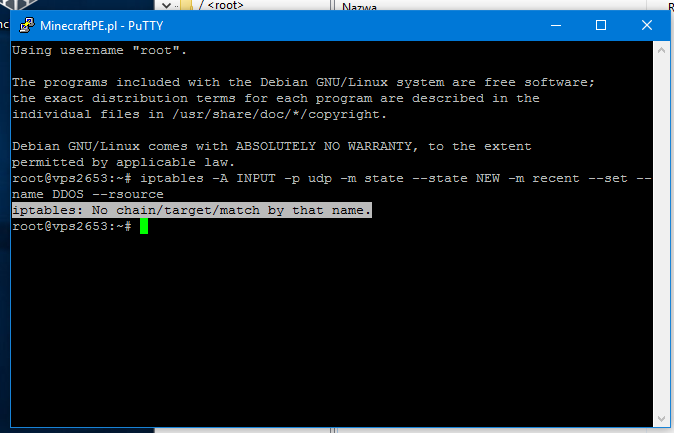Click the scrollbar up arrow in the terminal

pos(663,50)
